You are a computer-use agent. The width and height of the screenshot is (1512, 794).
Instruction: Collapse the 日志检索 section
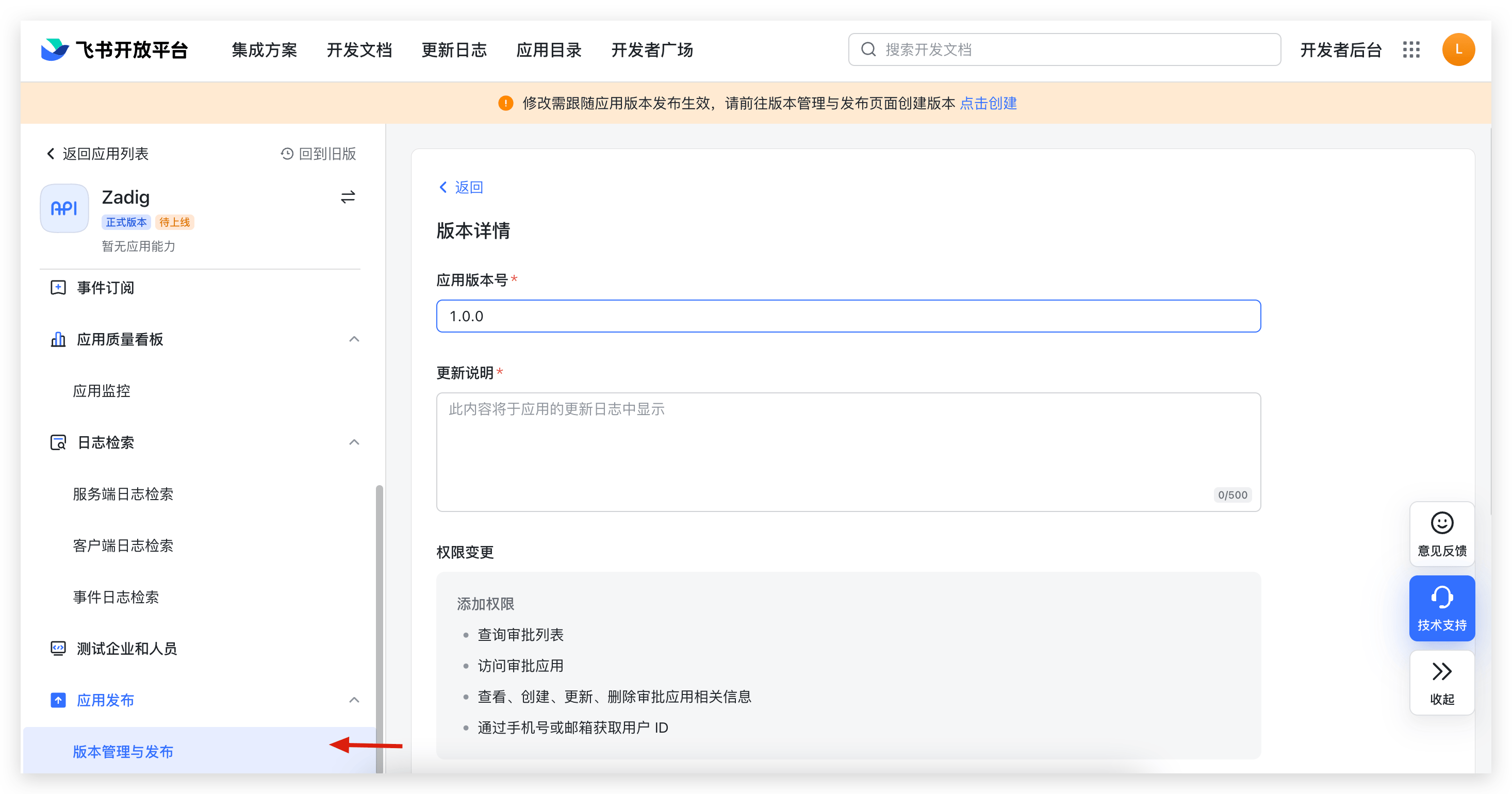click(x=354, y=442)
